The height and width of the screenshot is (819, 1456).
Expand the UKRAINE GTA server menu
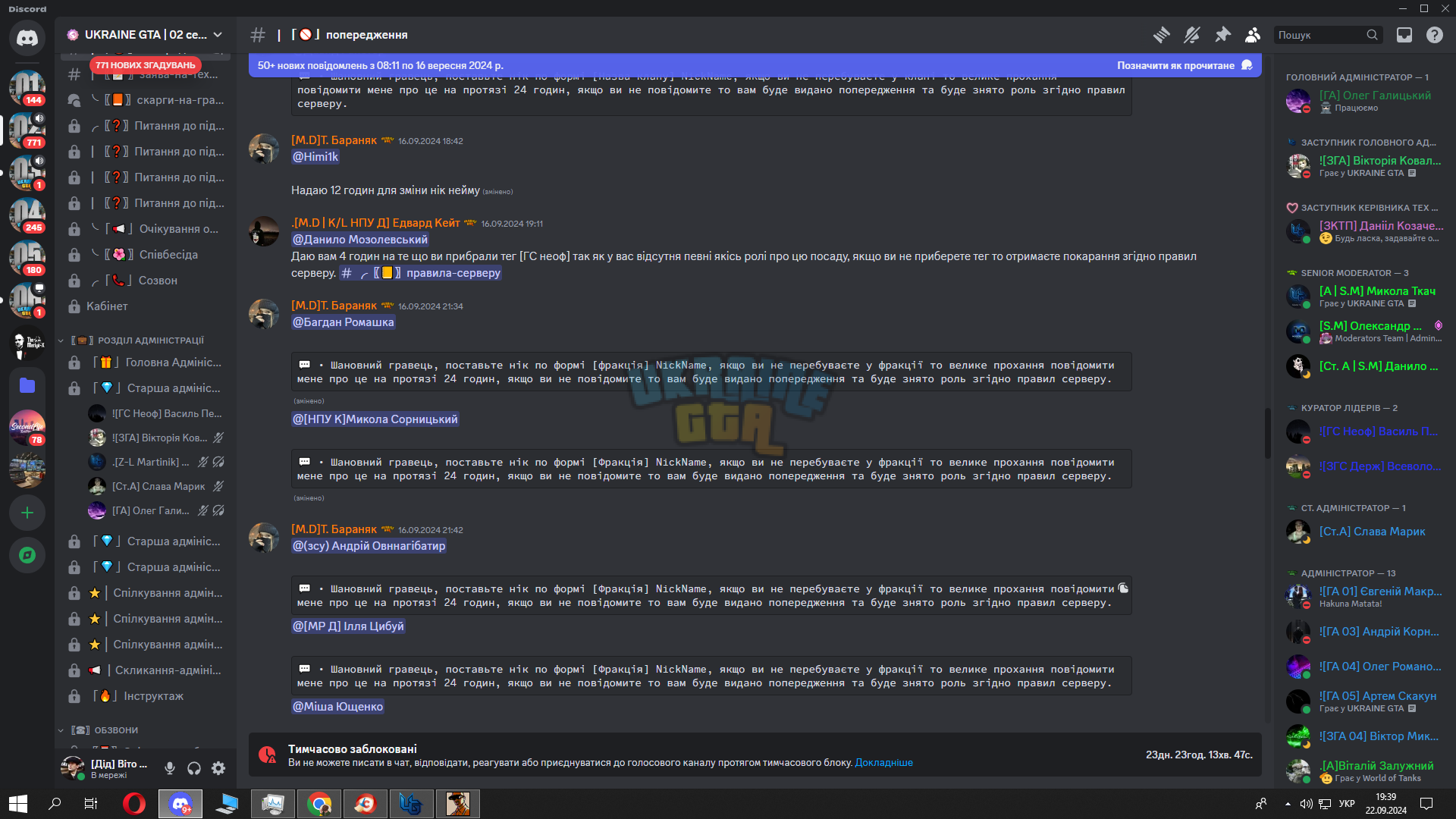pos(146,35)
